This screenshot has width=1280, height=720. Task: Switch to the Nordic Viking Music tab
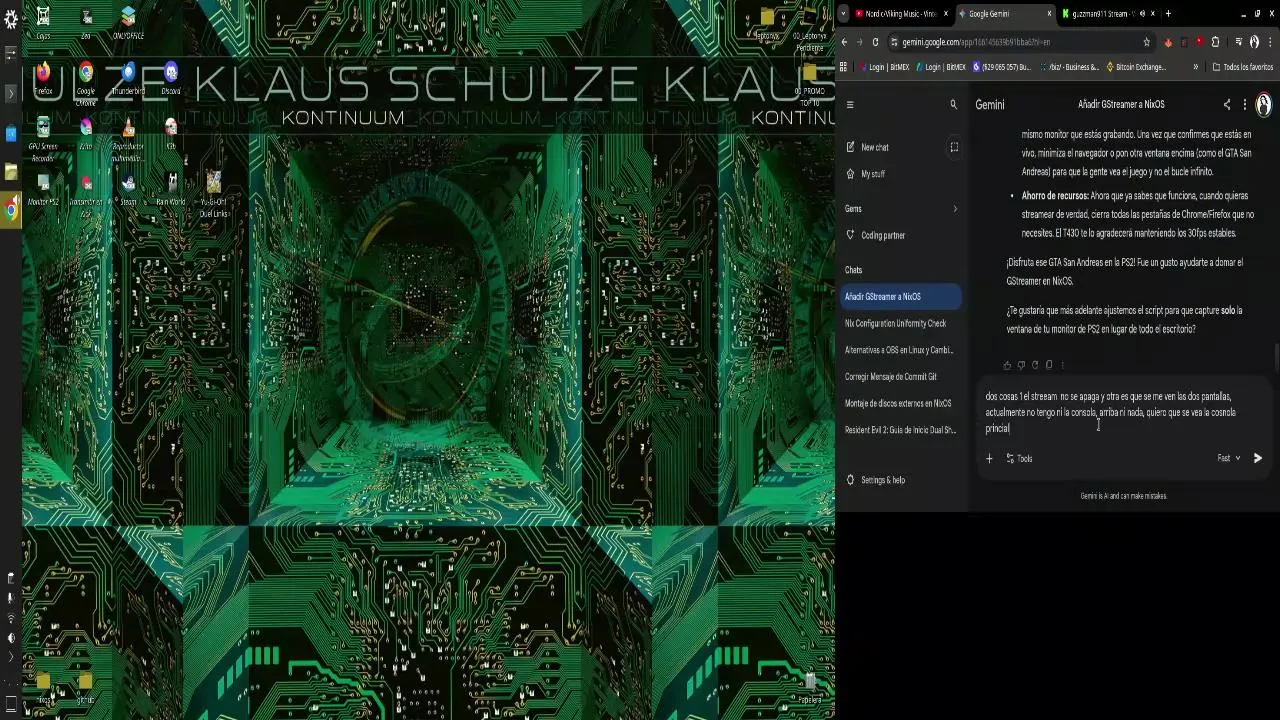(901, 14)
